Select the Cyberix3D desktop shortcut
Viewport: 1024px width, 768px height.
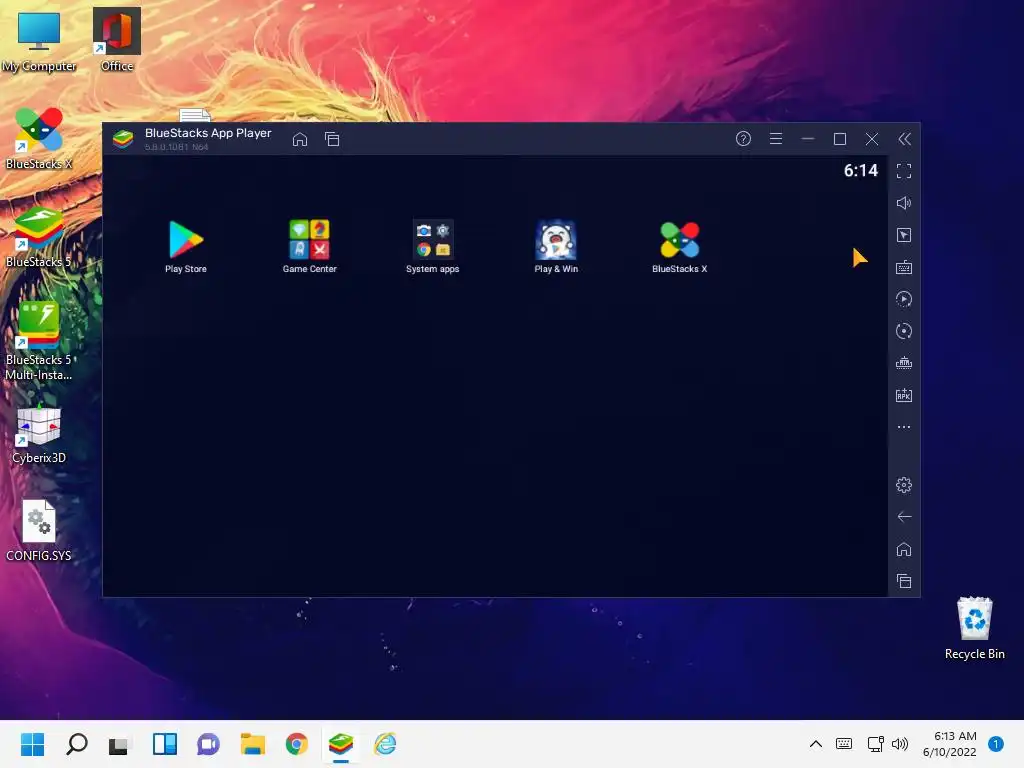click(x=39, y=434)
